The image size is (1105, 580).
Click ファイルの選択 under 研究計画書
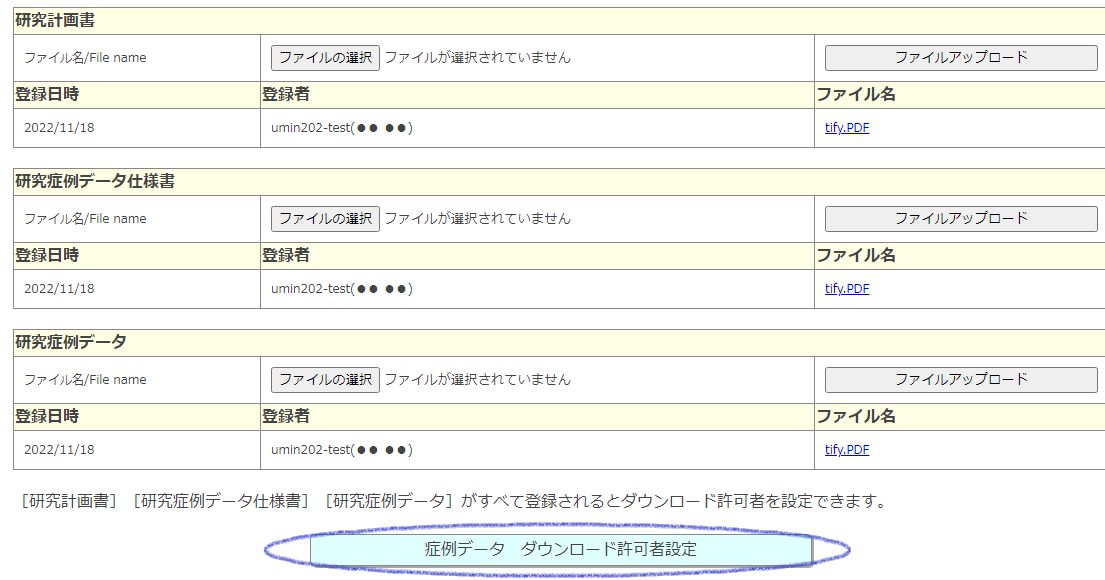point(325,58)
